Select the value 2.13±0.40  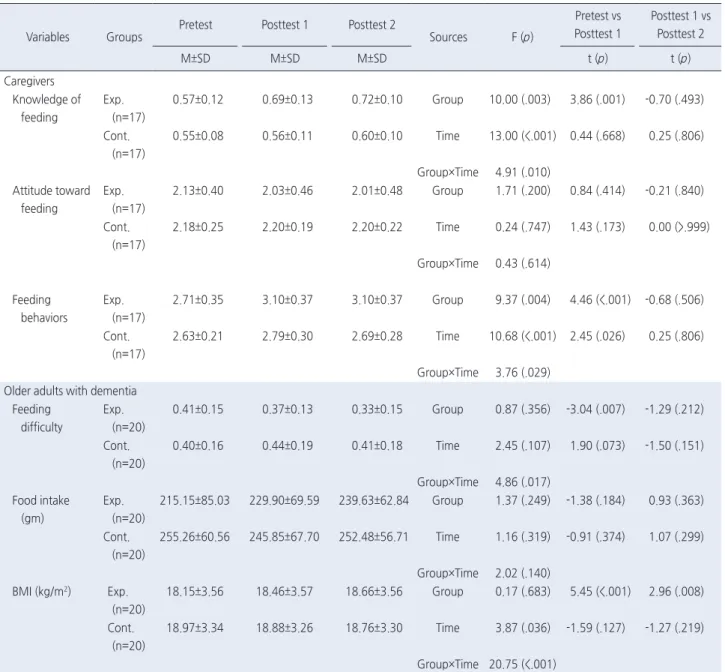[x=198, y=191]
